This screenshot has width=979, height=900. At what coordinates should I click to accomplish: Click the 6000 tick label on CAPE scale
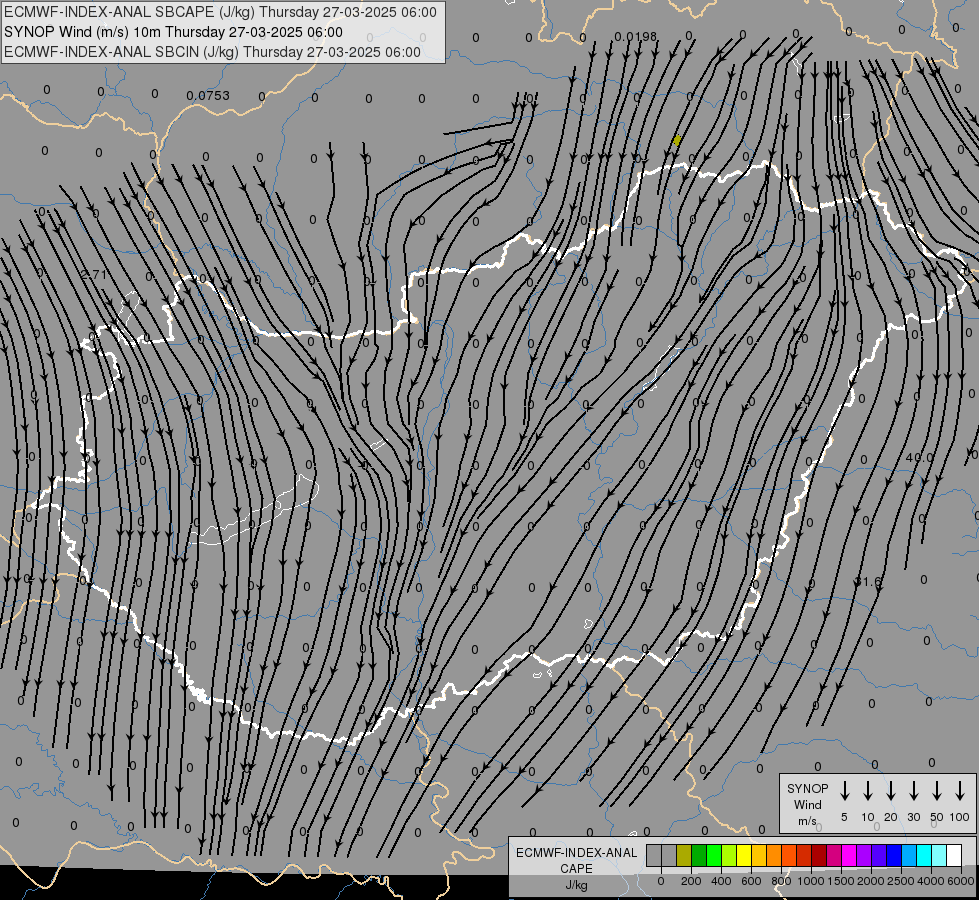(960, 881)
